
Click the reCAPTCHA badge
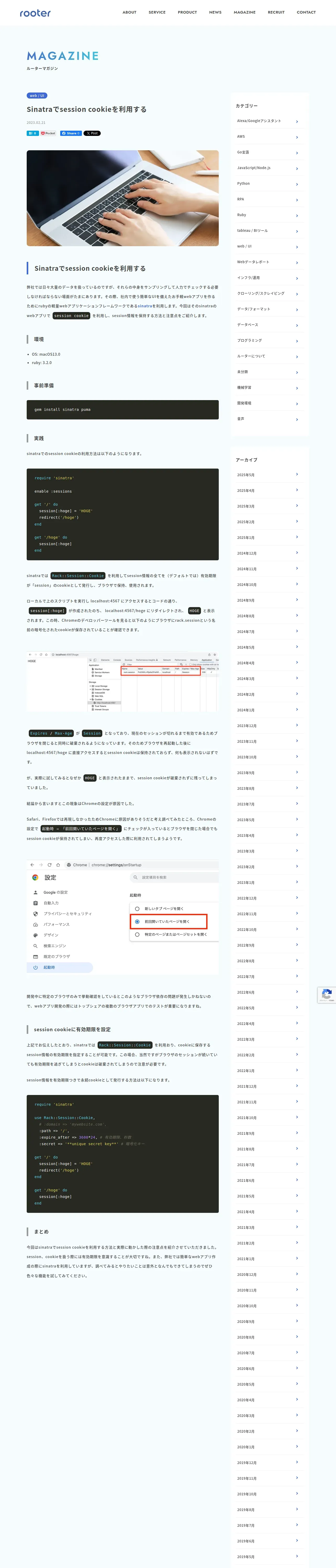(x=326, y=995)
